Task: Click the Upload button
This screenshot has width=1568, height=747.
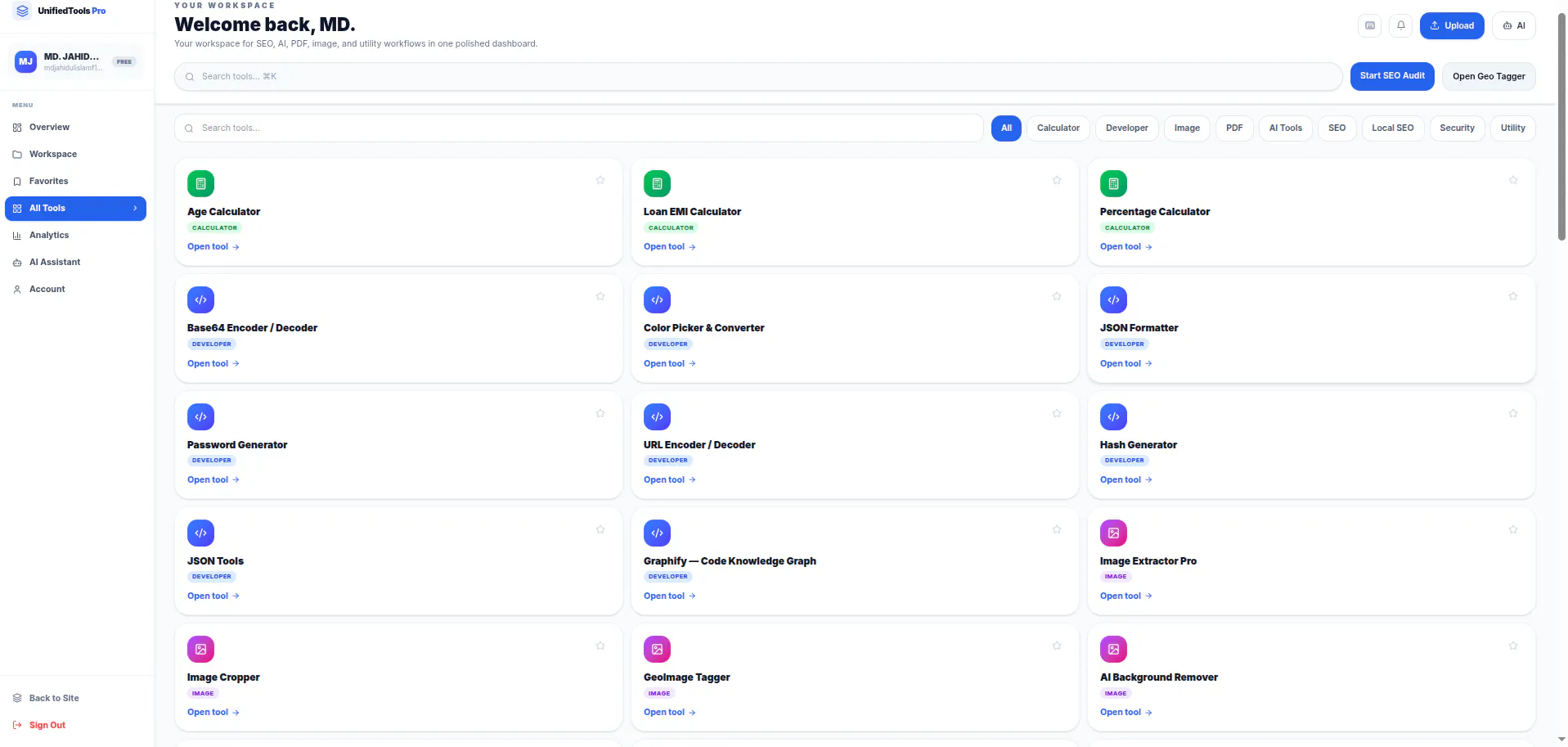Action: point(1452,25)
